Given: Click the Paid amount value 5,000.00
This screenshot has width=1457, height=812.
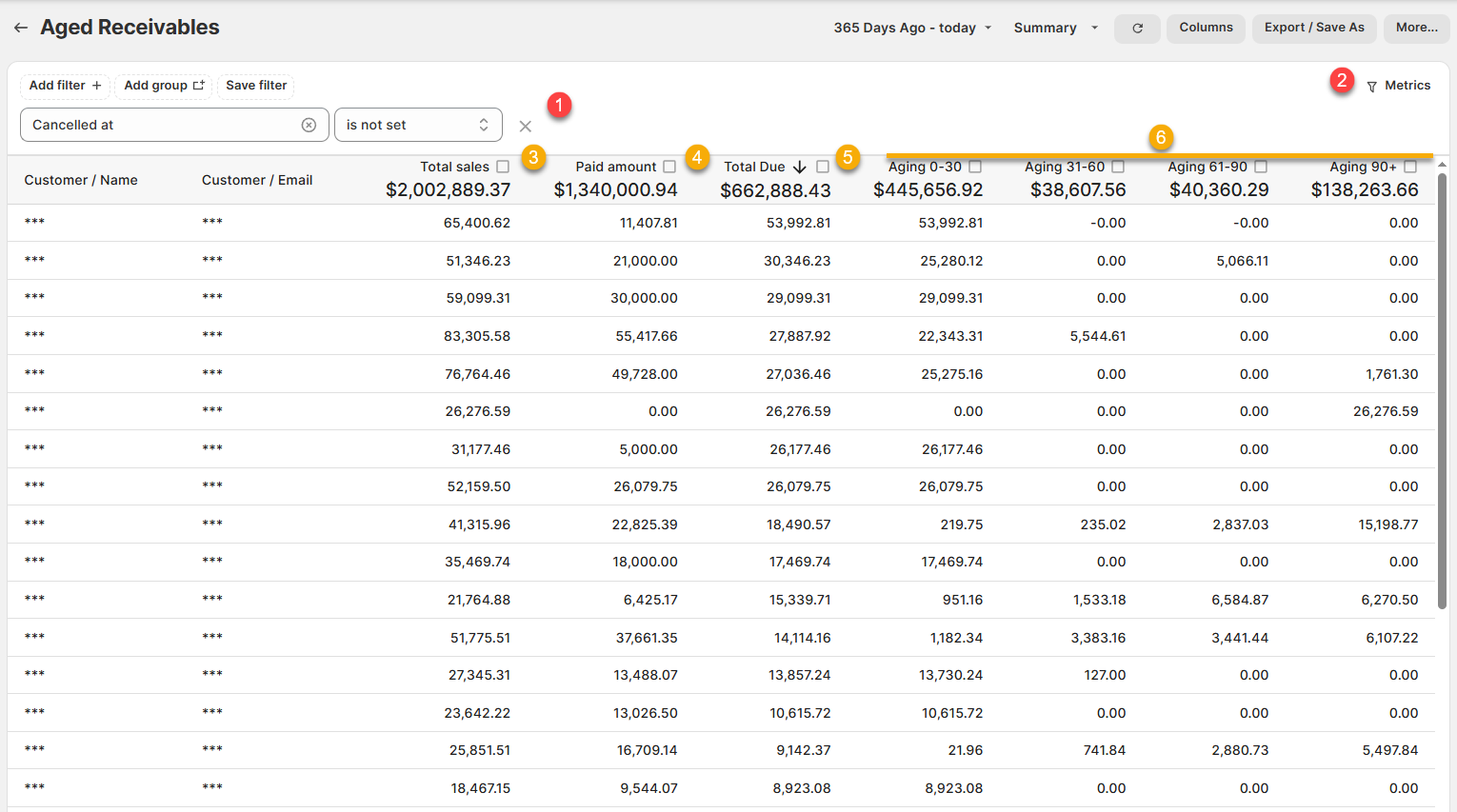Looking at the screenshot, I should coord(649,449).
